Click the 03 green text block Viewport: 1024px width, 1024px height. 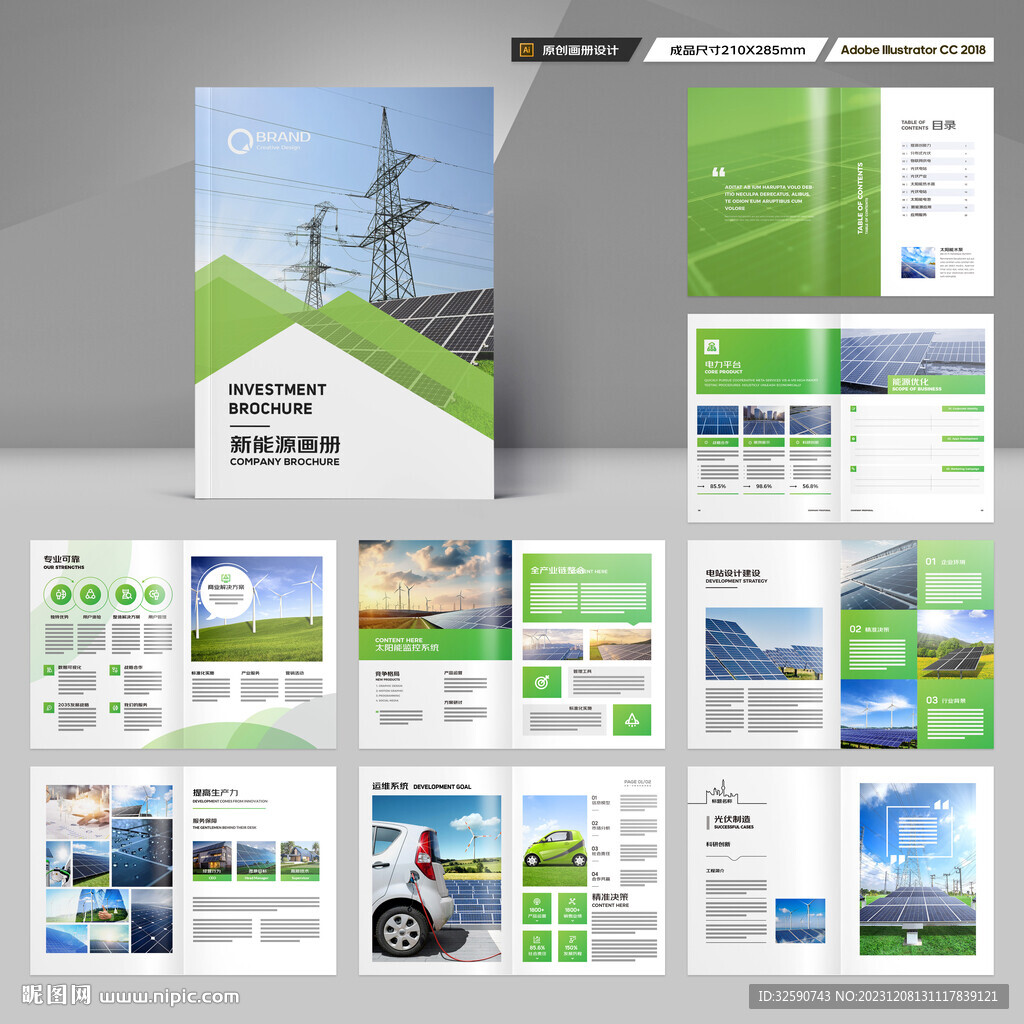[955, 714]
